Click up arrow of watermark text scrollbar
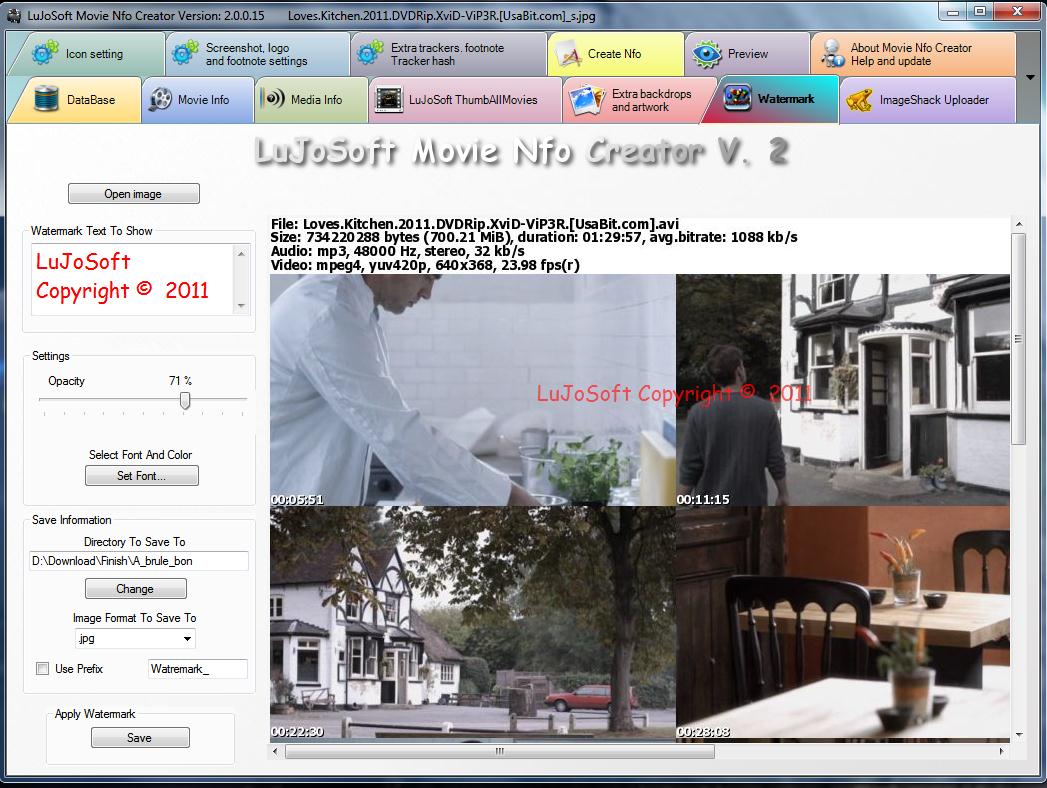The width and height of the screenshot is (1047, 788). pos(242,254)
